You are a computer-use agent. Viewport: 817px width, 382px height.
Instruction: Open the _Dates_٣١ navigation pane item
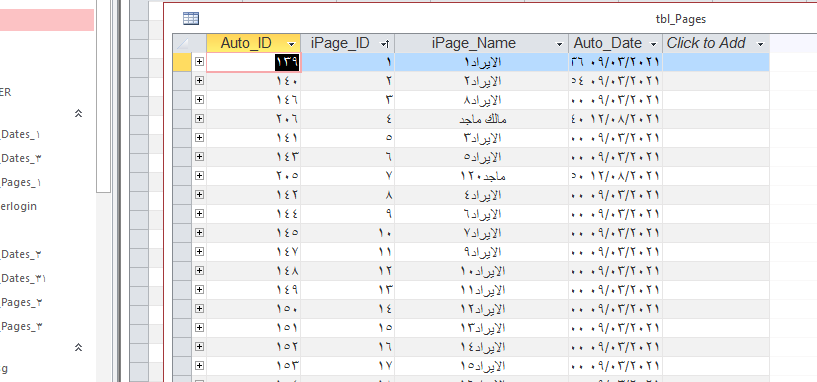pos(23,278)
